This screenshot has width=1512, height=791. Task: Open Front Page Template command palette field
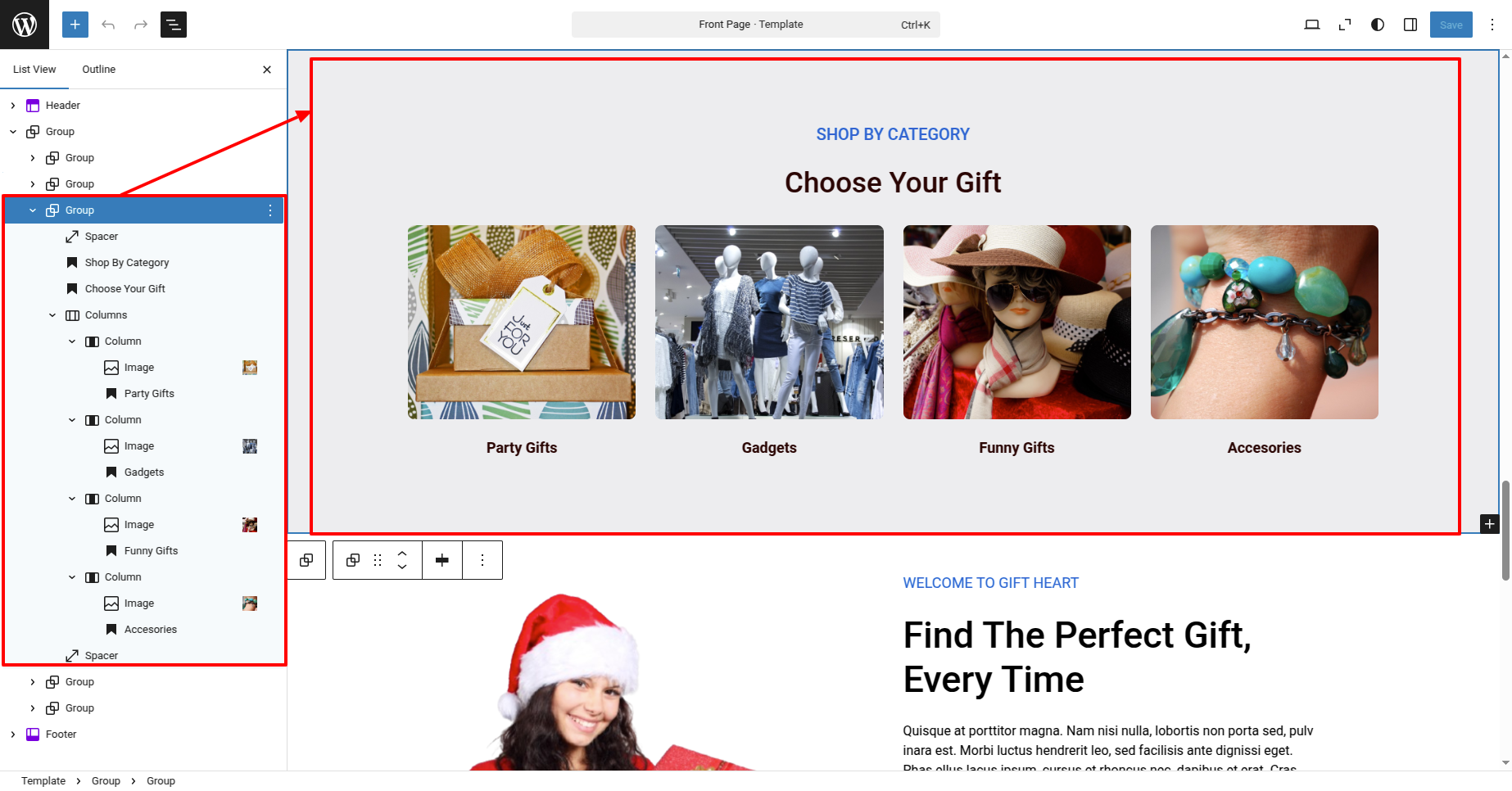755,25
